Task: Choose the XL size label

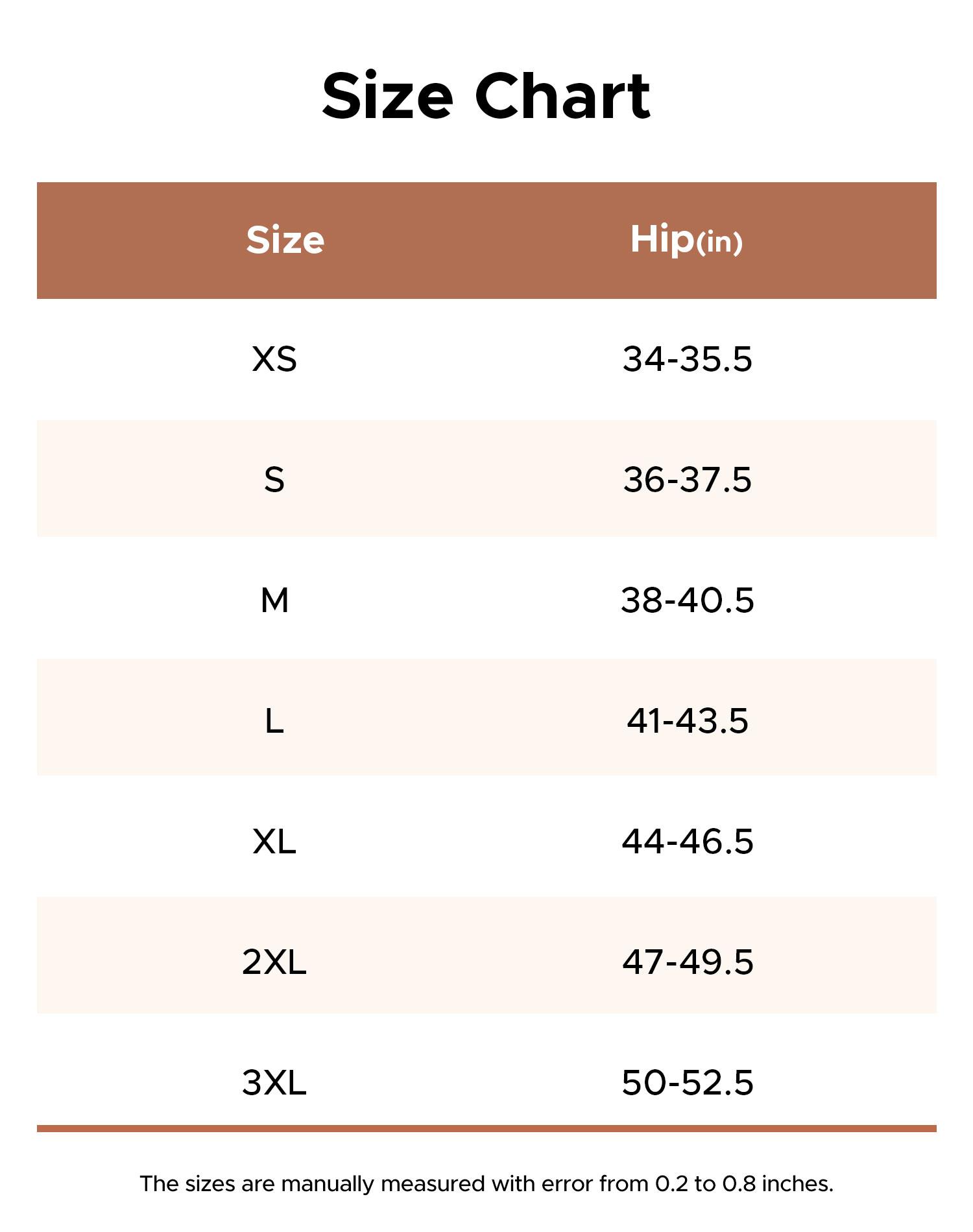Action: tap(274, 842)
